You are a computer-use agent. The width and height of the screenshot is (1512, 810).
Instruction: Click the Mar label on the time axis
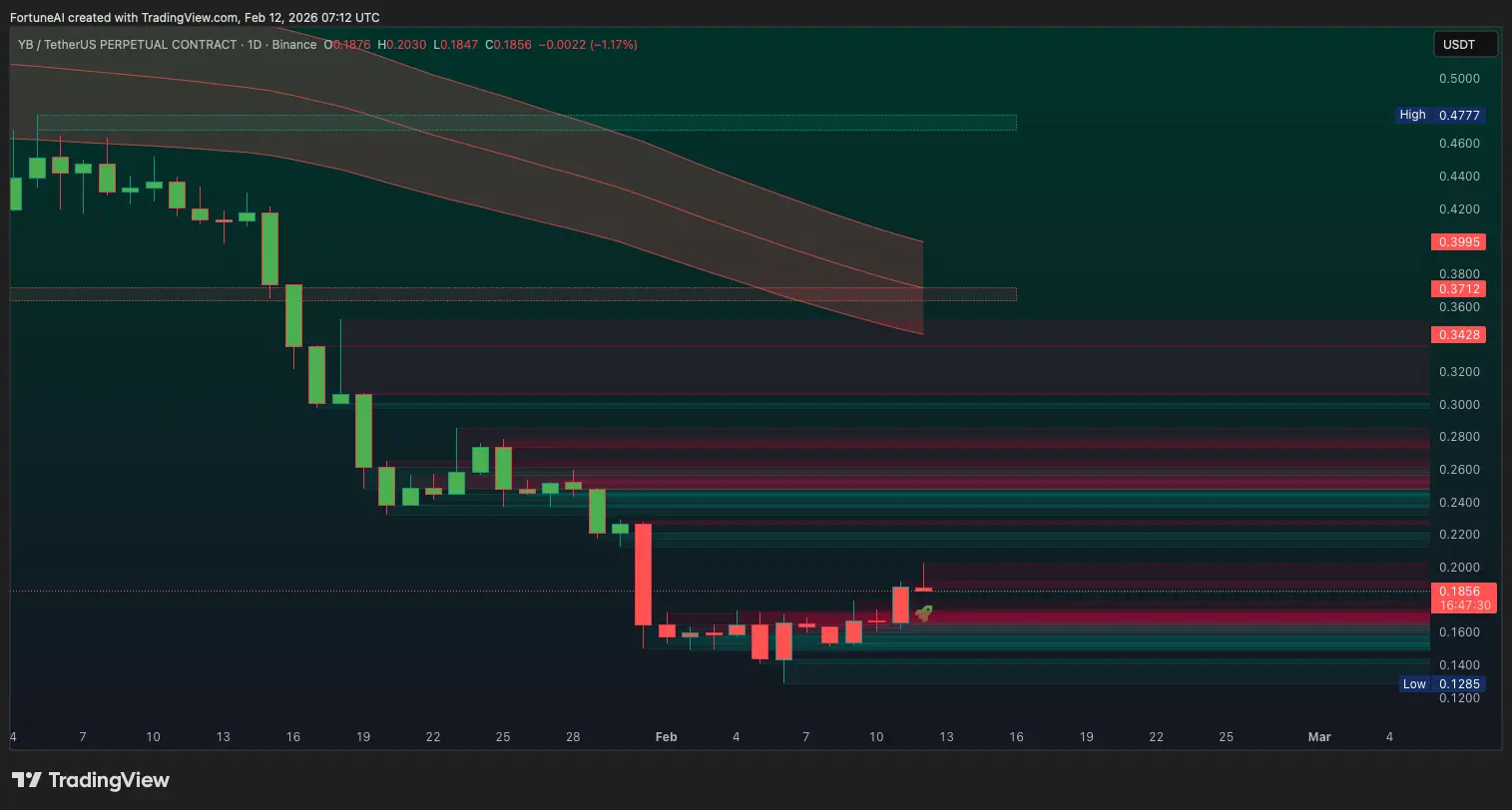click(x=1319, y=737)
